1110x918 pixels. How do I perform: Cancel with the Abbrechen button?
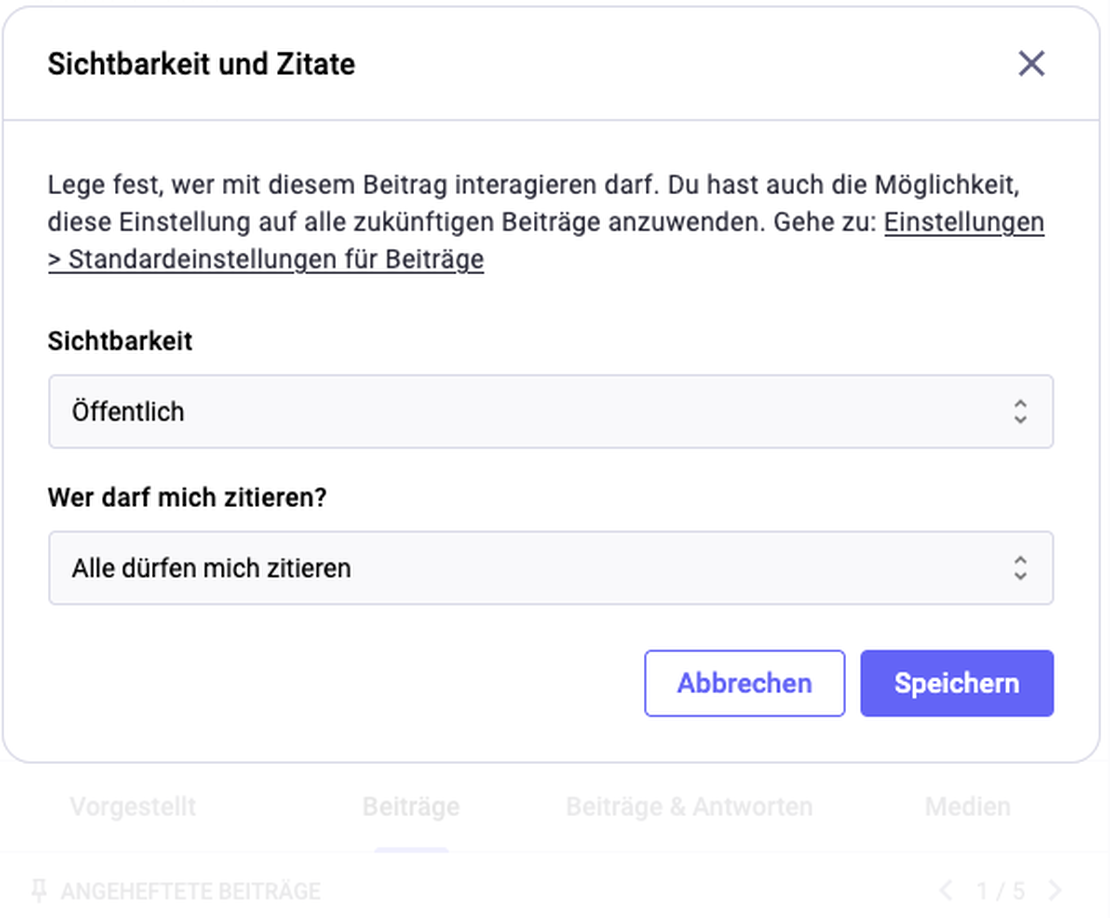(744, 683)
